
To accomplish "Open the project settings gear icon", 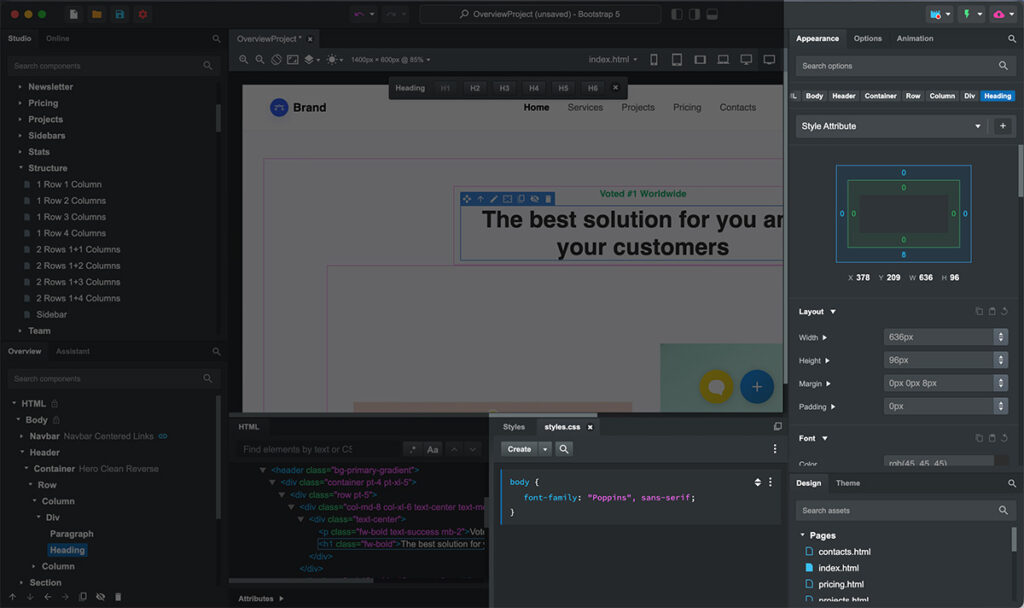I will pyautogui.click(x=143, y=15).
